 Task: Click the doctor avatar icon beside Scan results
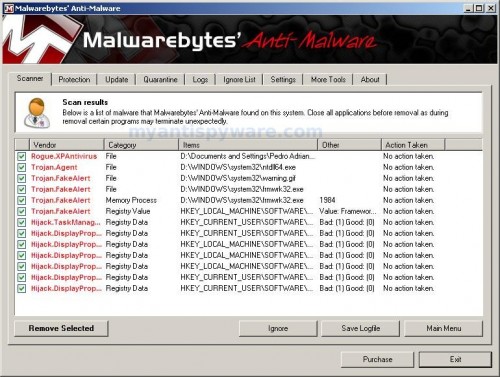click(x=37, y=113)
